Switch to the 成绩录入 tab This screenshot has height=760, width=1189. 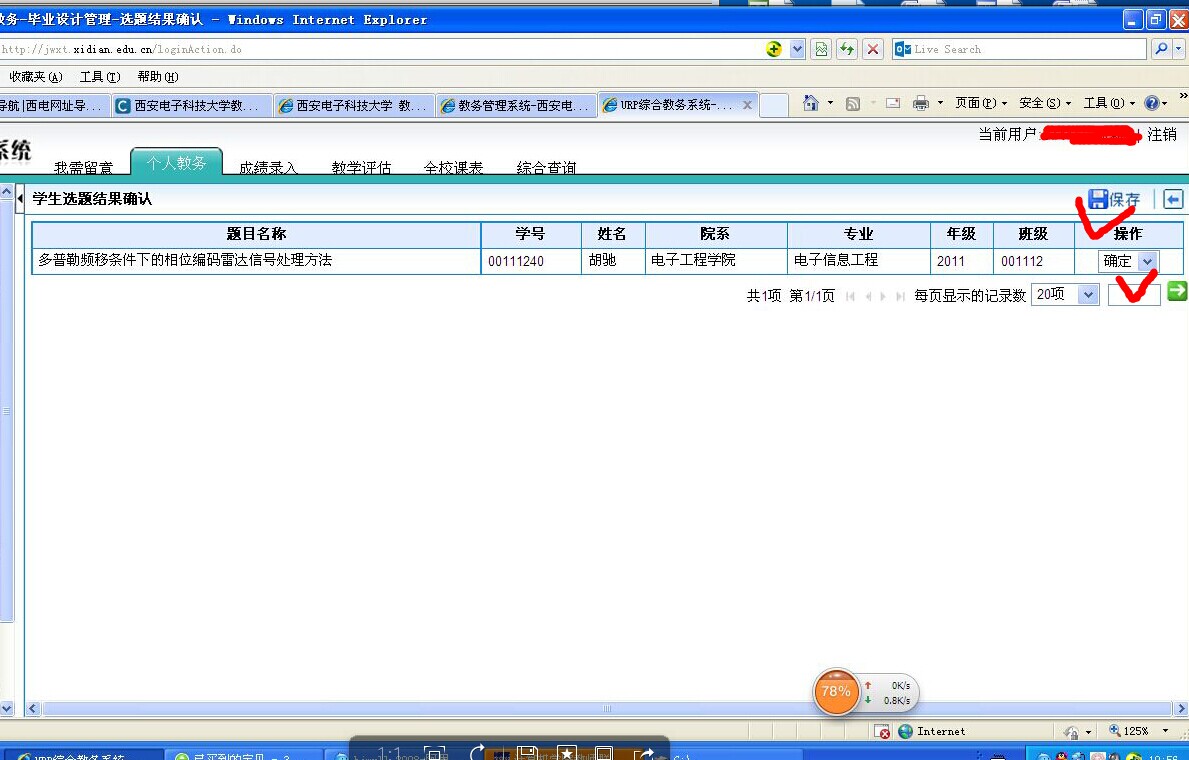268,167
